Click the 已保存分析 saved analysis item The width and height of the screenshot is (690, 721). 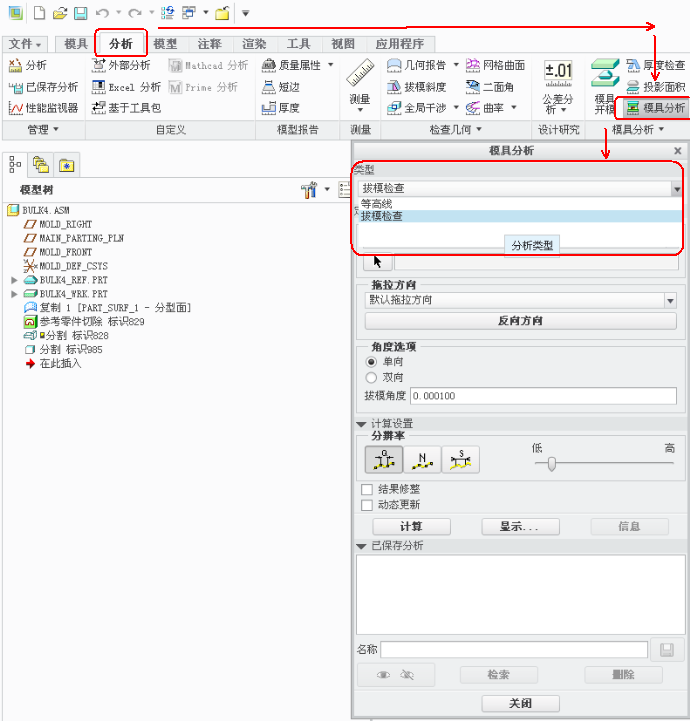[43, 86]
